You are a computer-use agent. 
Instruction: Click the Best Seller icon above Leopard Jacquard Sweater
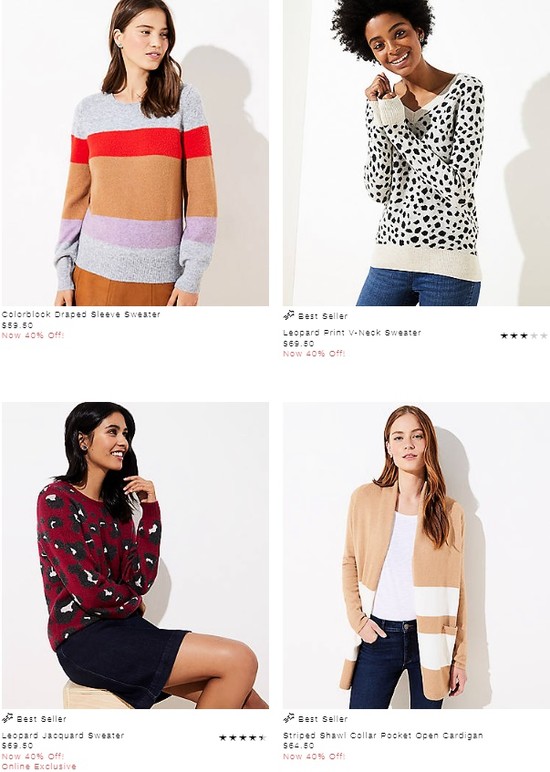7,718
